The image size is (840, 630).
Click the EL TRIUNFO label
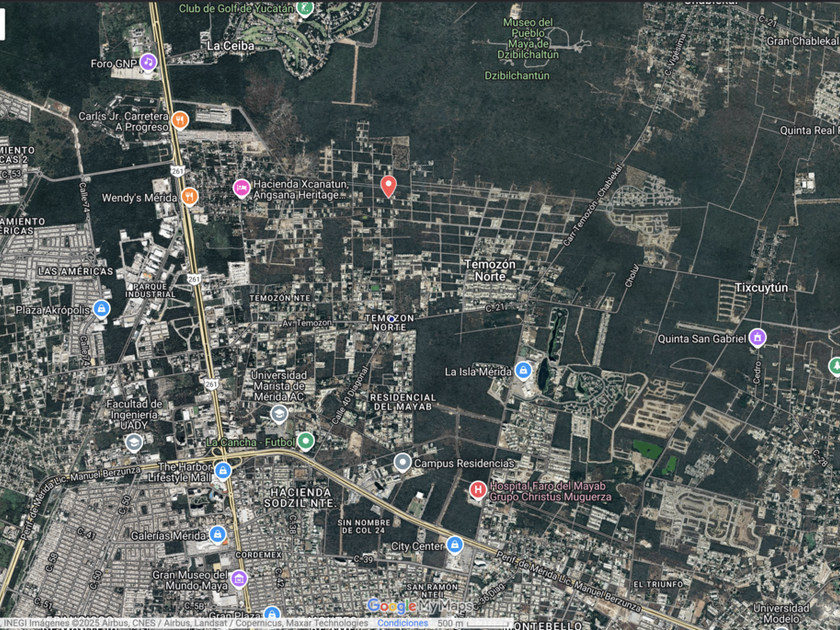pyautogui.click(x=658, y=584)
